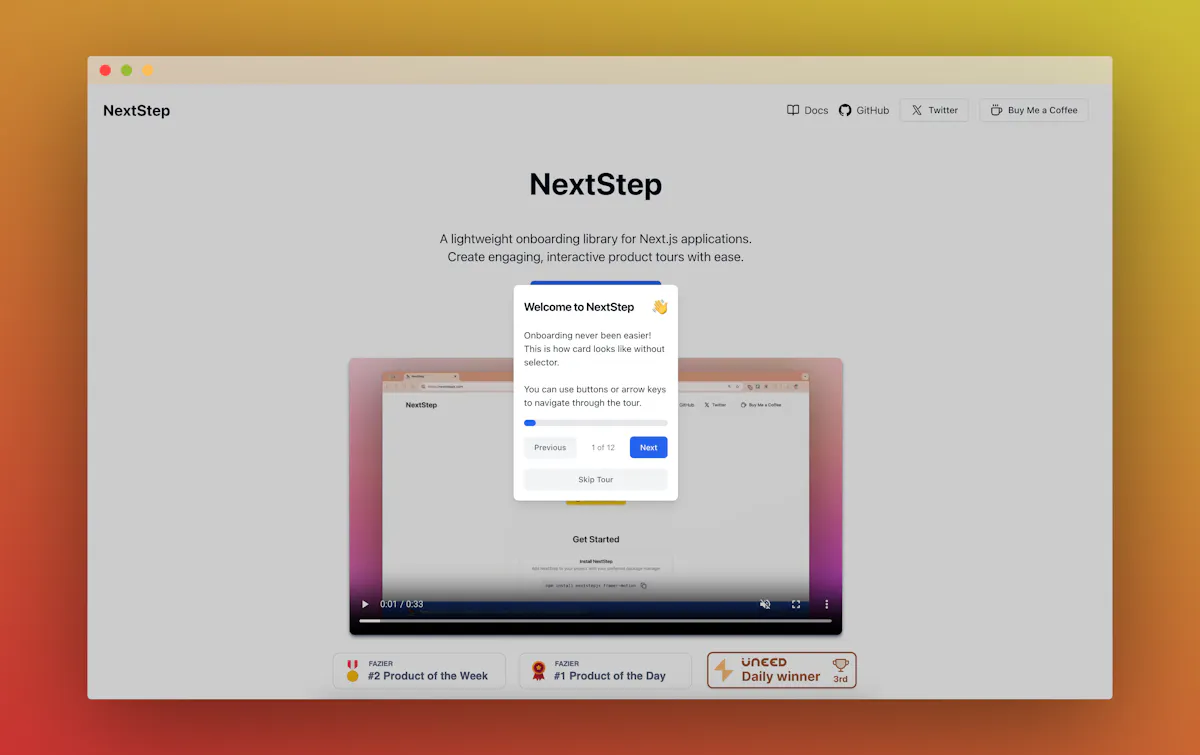This screenshot has width=1200, height=755.
Task: Click the red close window button
Action: (105, 70)
